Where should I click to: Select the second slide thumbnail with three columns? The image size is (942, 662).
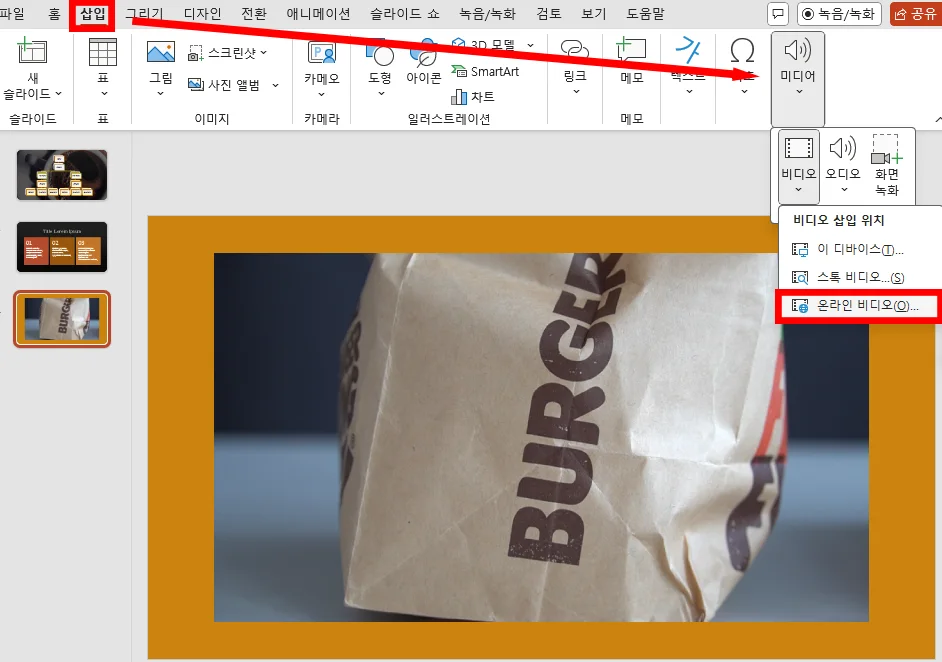(62, 247)
